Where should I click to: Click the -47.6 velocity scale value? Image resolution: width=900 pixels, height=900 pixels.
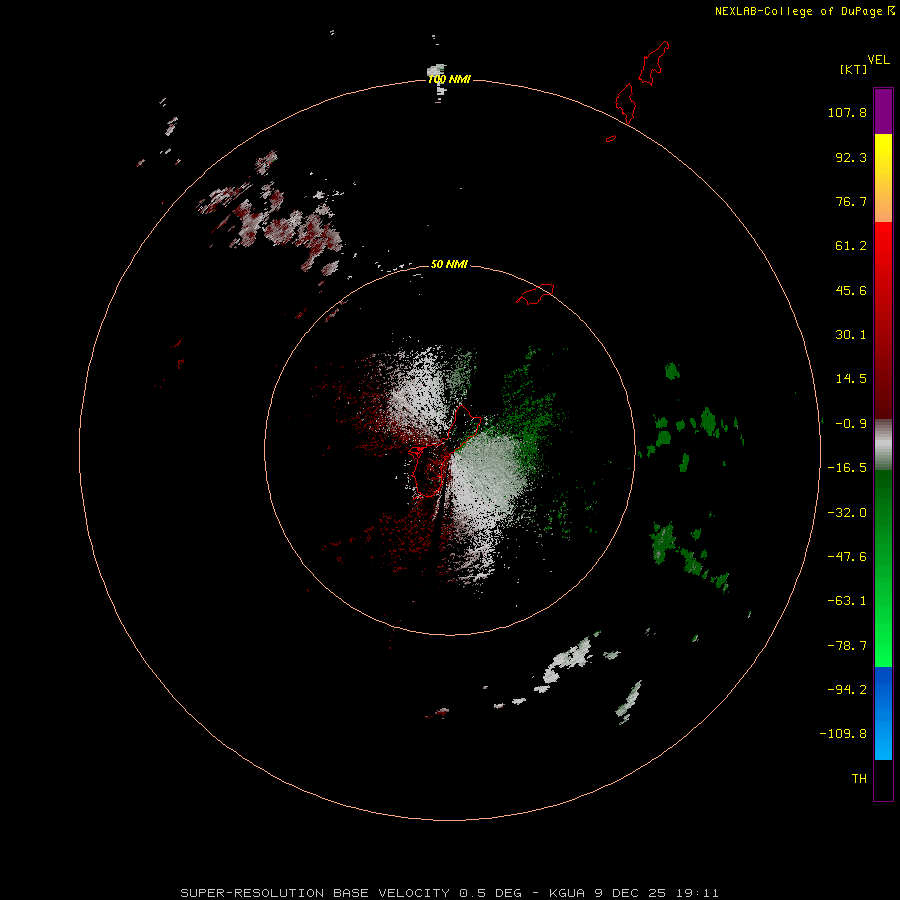847,557
